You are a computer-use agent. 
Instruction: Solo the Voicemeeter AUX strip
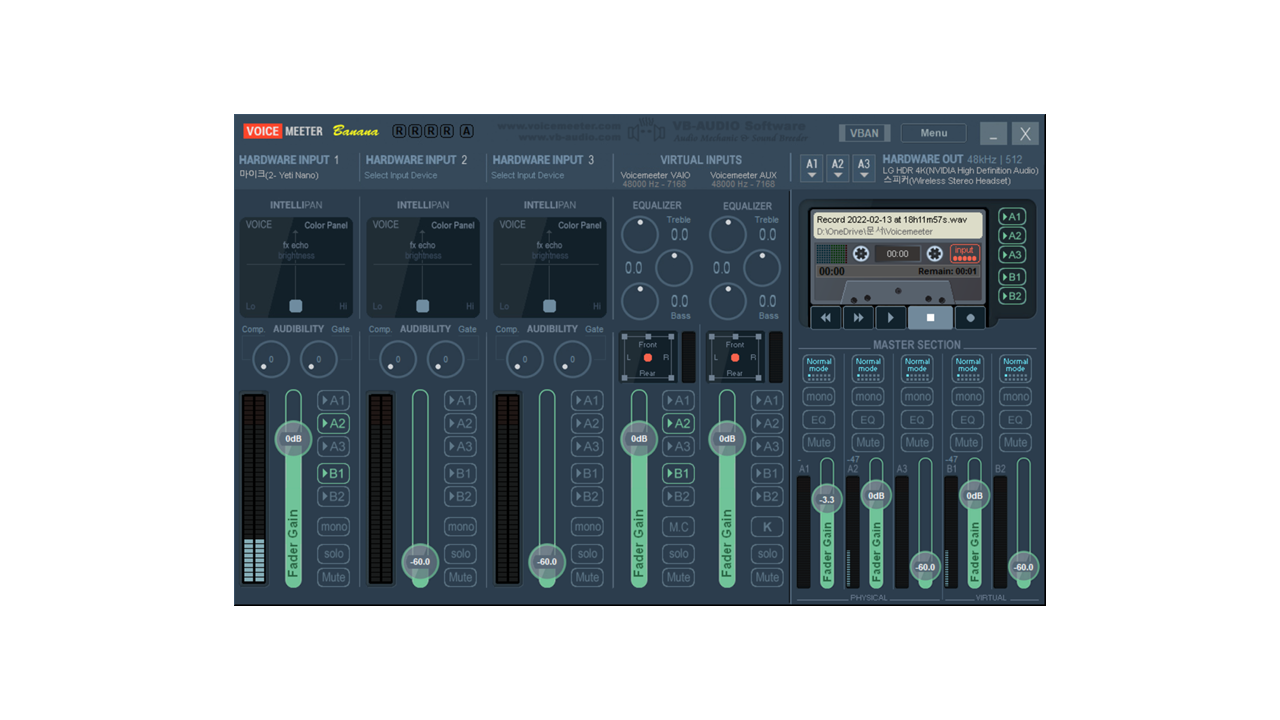pyautogui.click(x=767, y=554)
